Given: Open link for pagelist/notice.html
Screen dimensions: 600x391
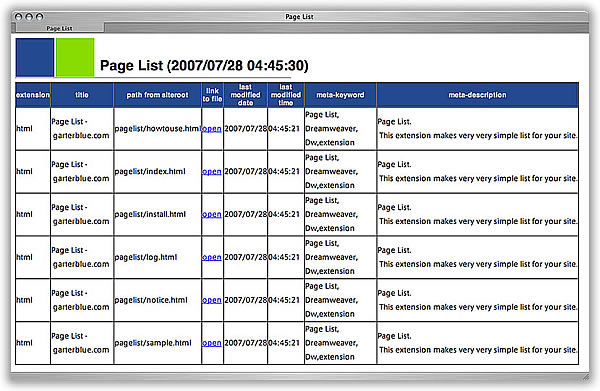Looking at the screenshot, I should coord(212,300).
